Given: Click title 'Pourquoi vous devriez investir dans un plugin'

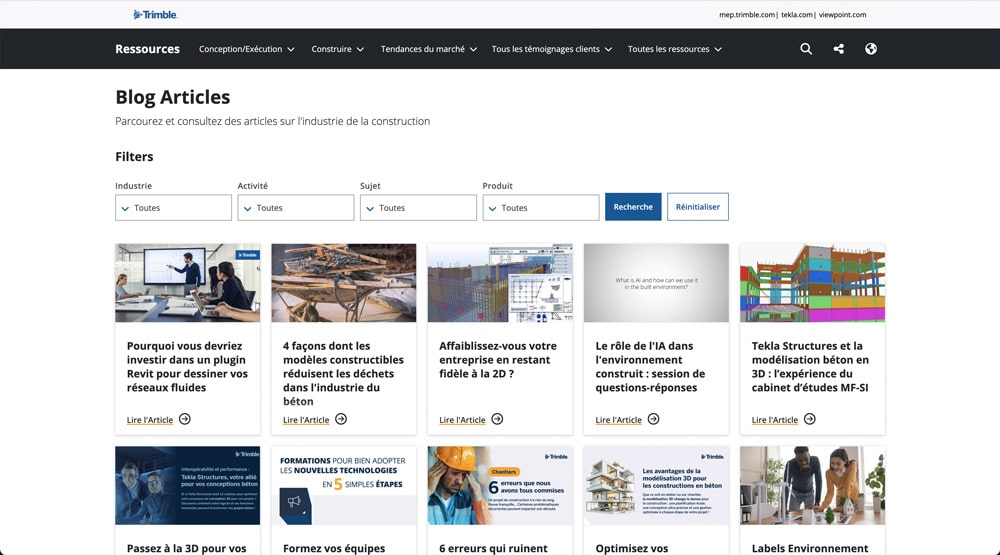Looking at the screenshot, I should click(188, 367).
